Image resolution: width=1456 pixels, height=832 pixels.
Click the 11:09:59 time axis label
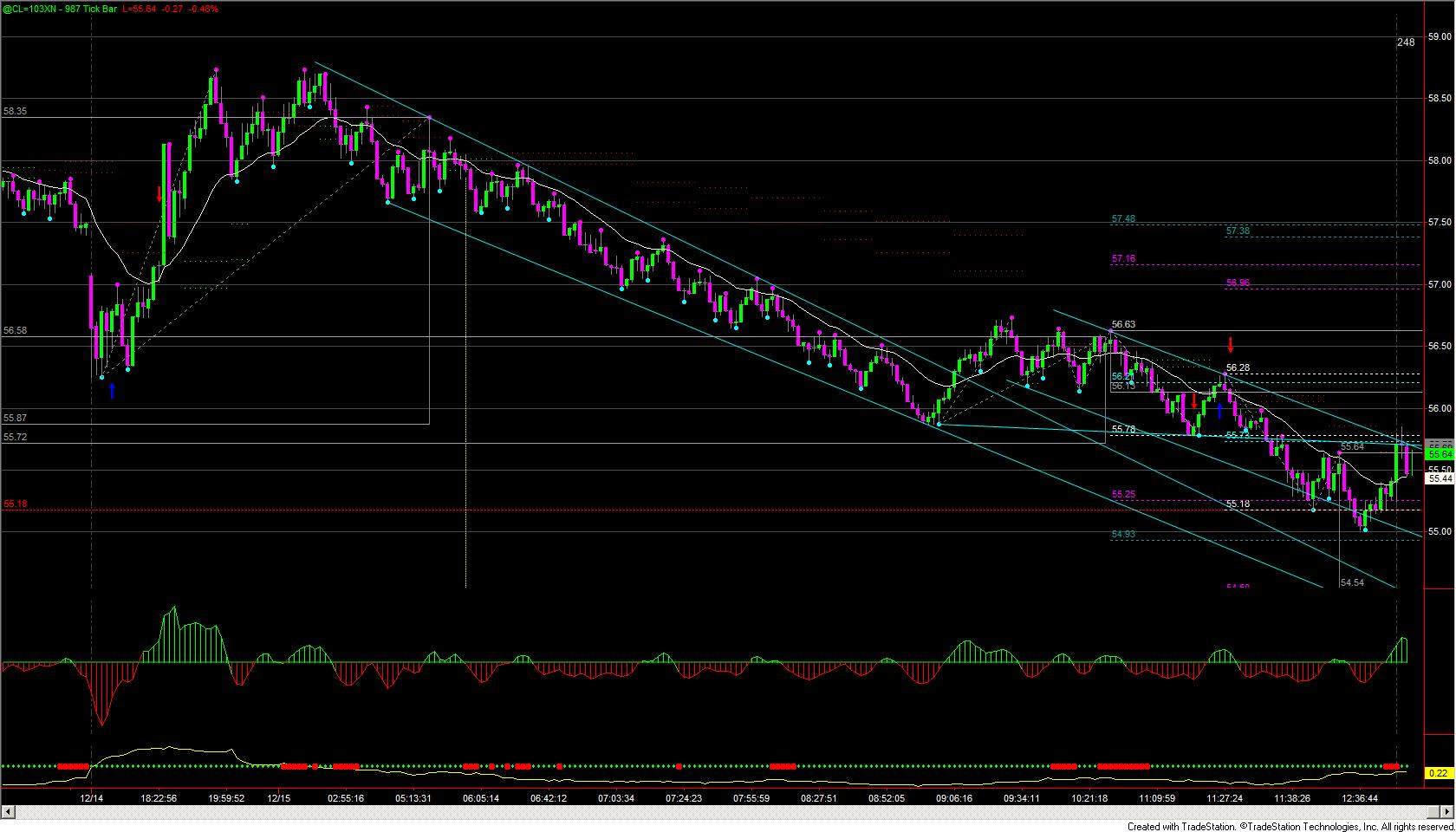tap(1157, 797)
